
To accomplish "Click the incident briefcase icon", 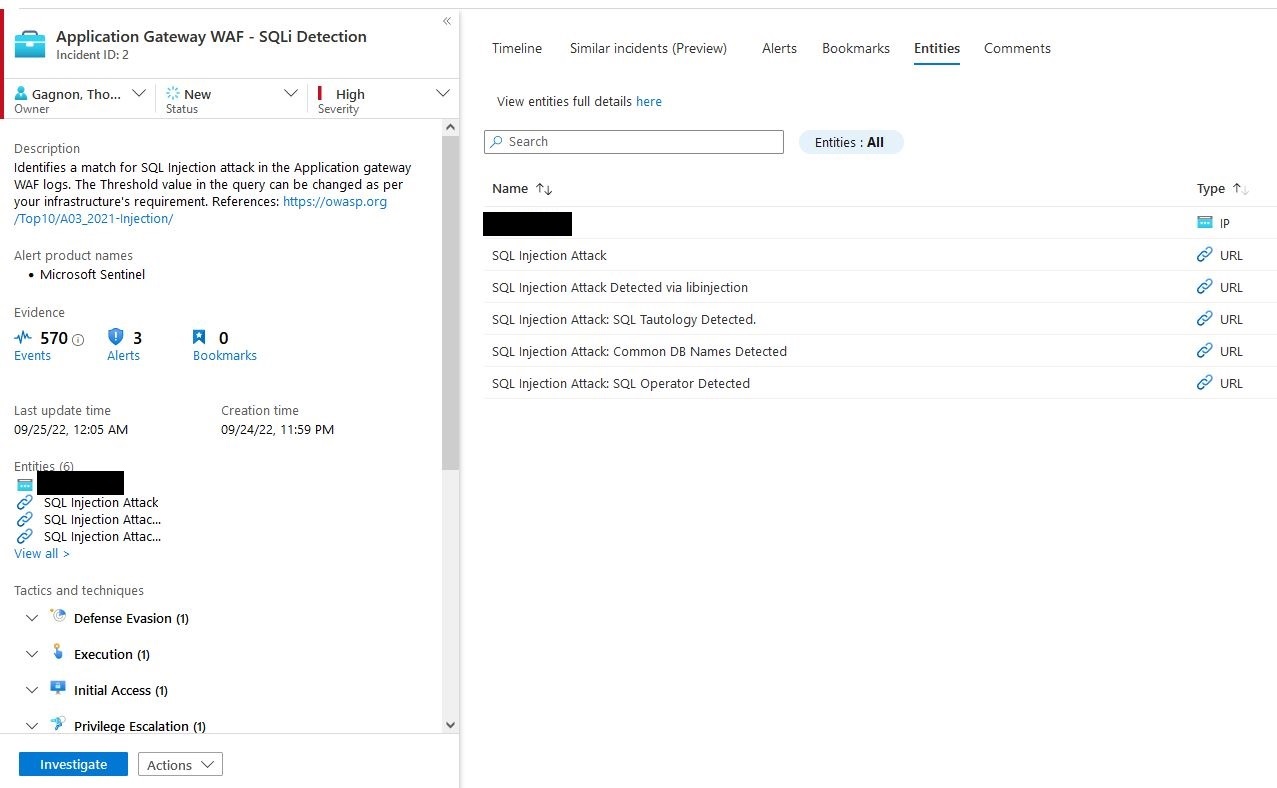I will [30, 44].
